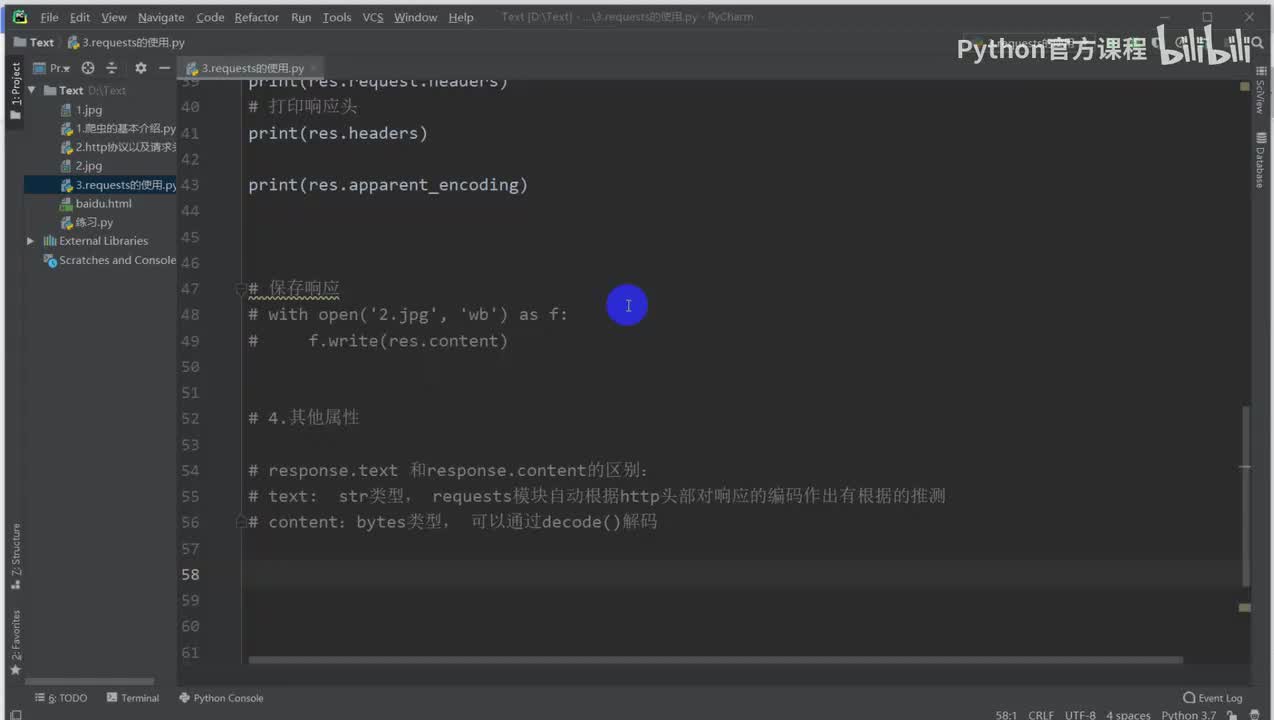Click the editor horizontal scrollbar
Viewport: 1274px width, 720px height.
pyautogui.click(x=715, y=660)
